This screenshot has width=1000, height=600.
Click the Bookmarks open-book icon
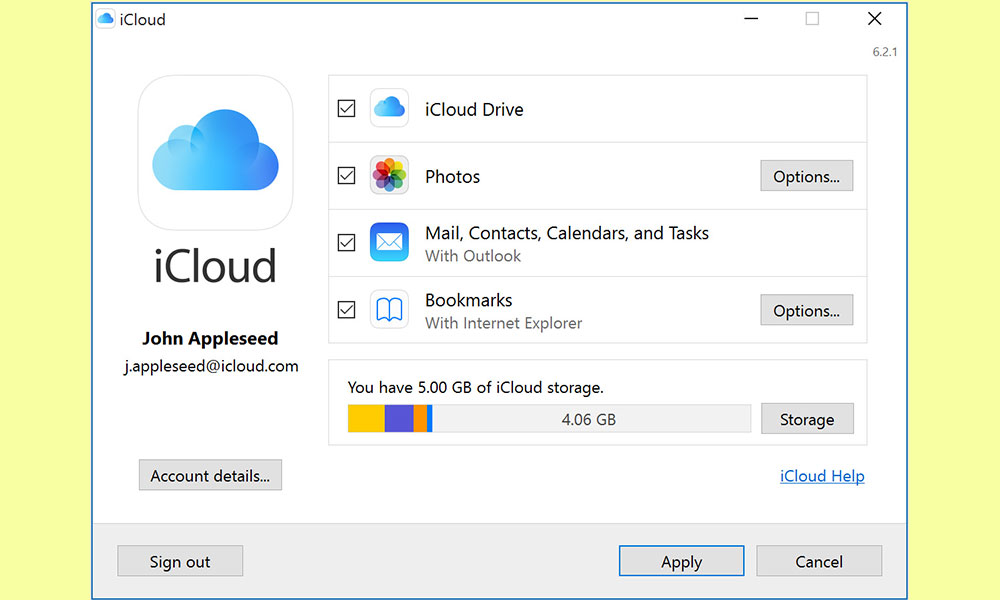coord(389,309)
